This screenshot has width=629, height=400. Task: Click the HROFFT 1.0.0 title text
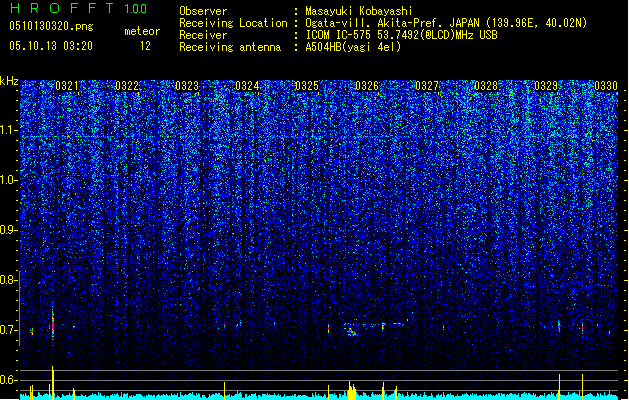[79, 8]
